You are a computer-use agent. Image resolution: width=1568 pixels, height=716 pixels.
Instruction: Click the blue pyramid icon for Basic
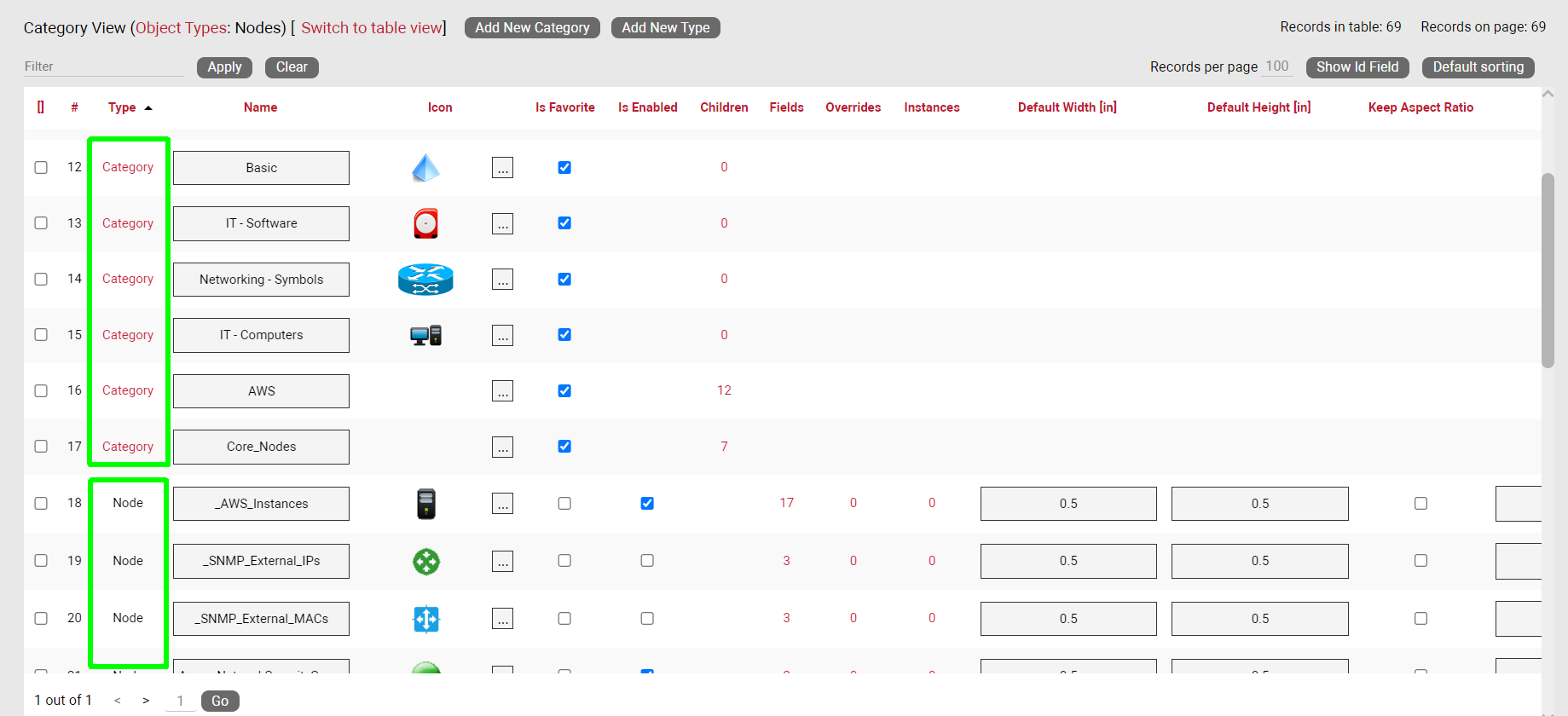[425, 168]
